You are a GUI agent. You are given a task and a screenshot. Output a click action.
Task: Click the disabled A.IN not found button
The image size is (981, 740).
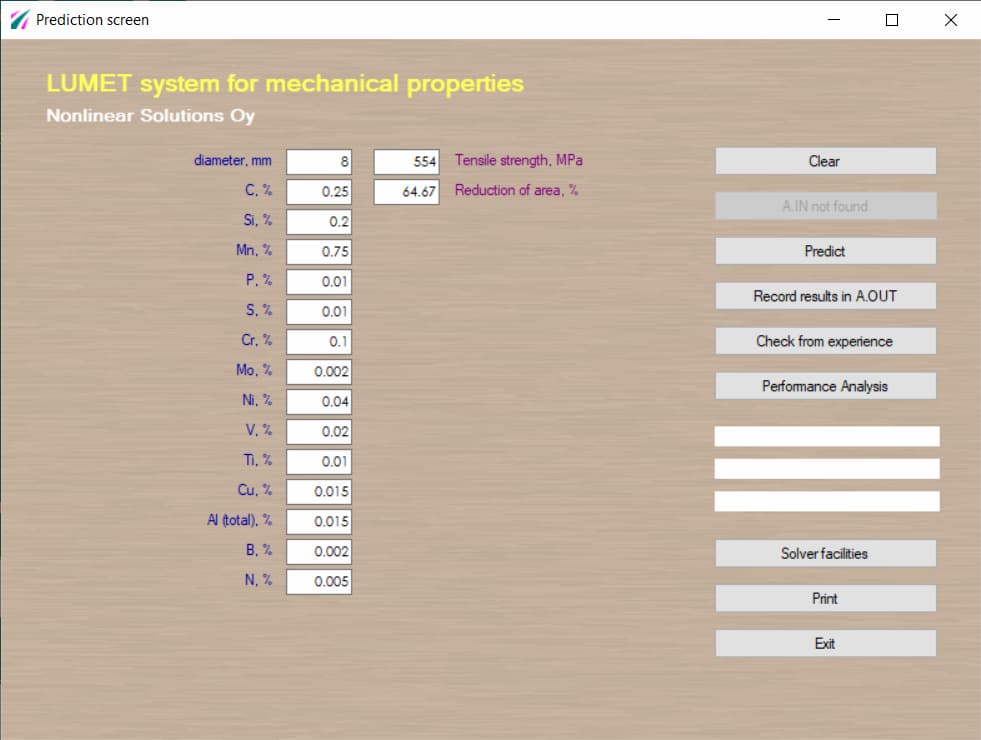[825, 206]
